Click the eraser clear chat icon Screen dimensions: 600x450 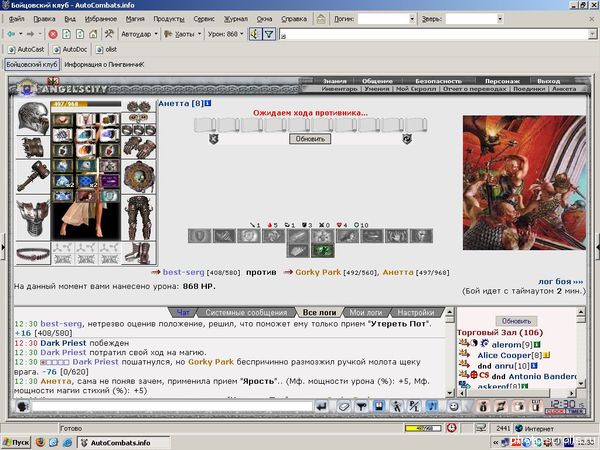pos(343,406)
